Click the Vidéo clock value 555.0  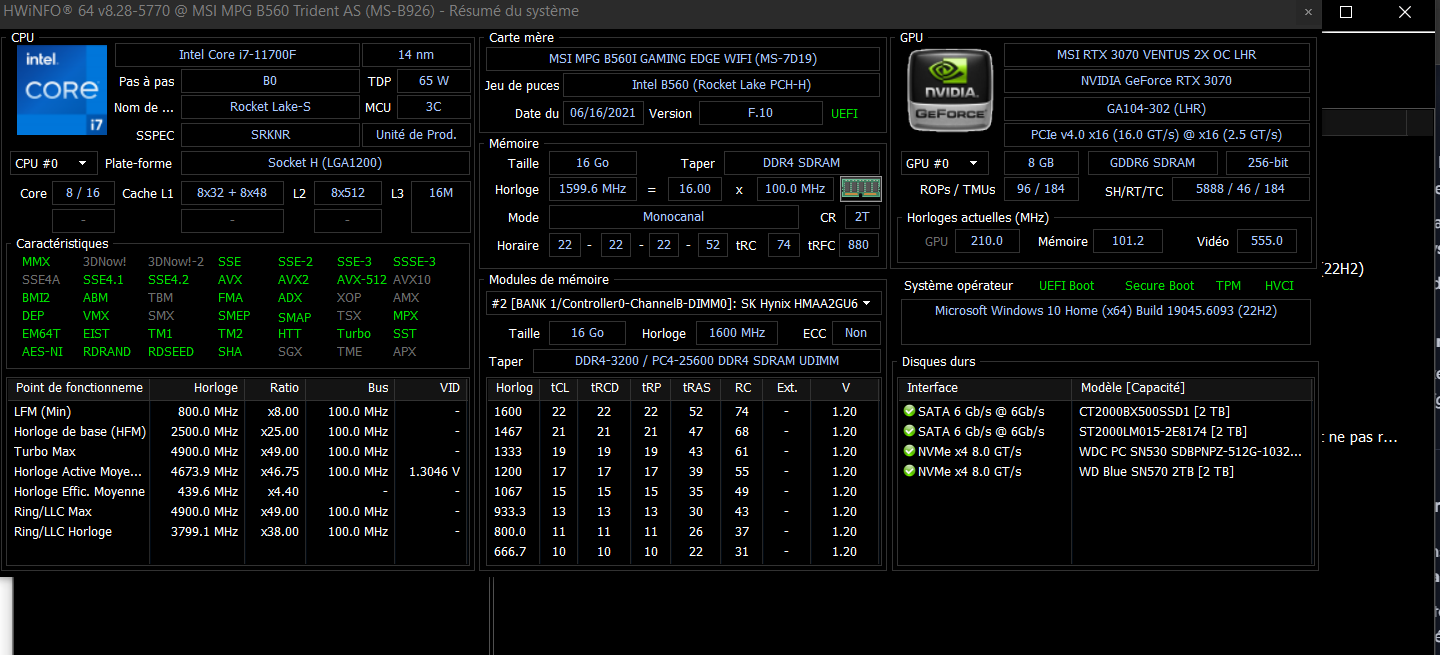click(x=1267, y=241)
